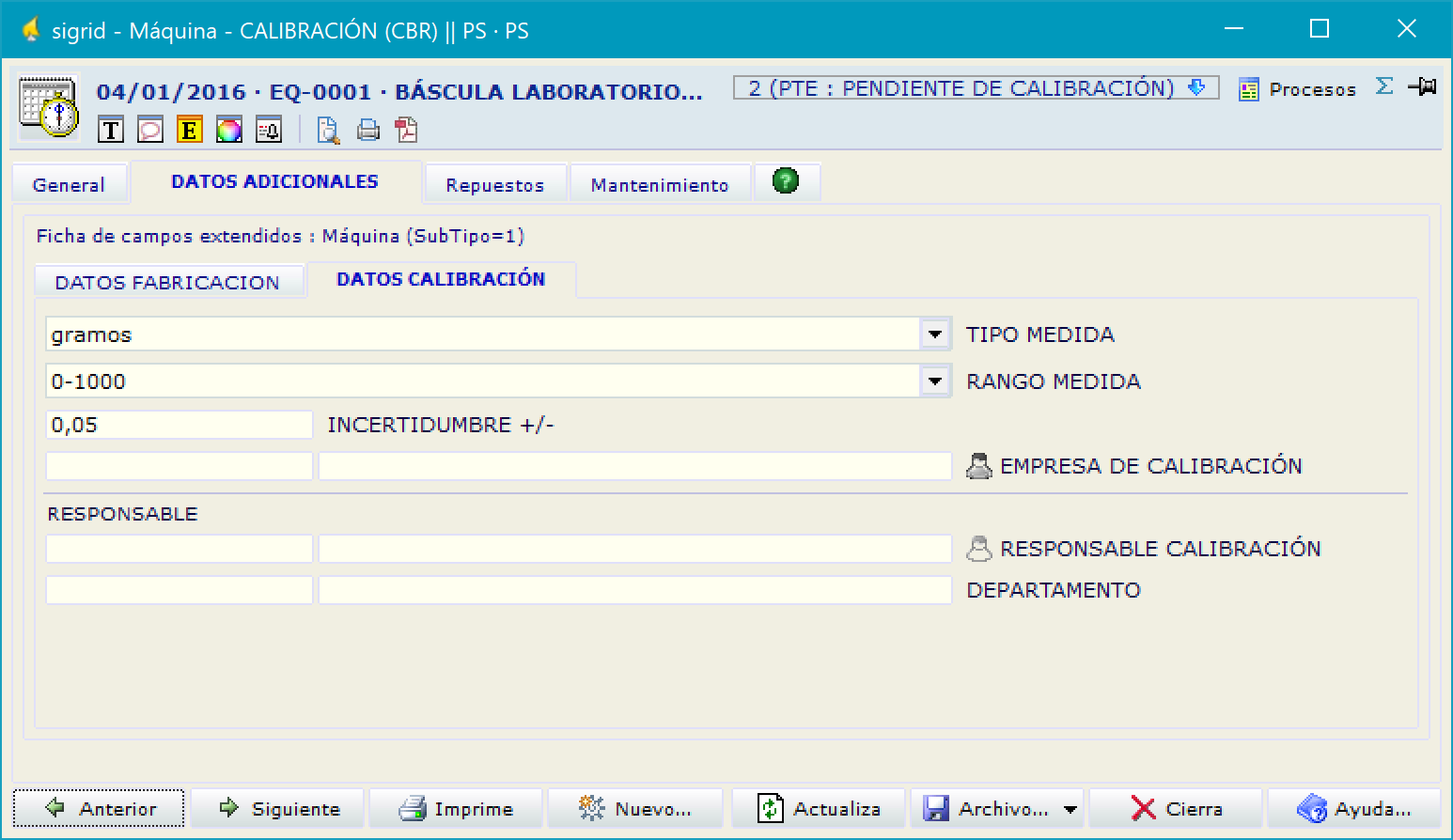Go to previous record with Anterior
This screenshot has width=1453, height=840.
(x=99, y=808)
